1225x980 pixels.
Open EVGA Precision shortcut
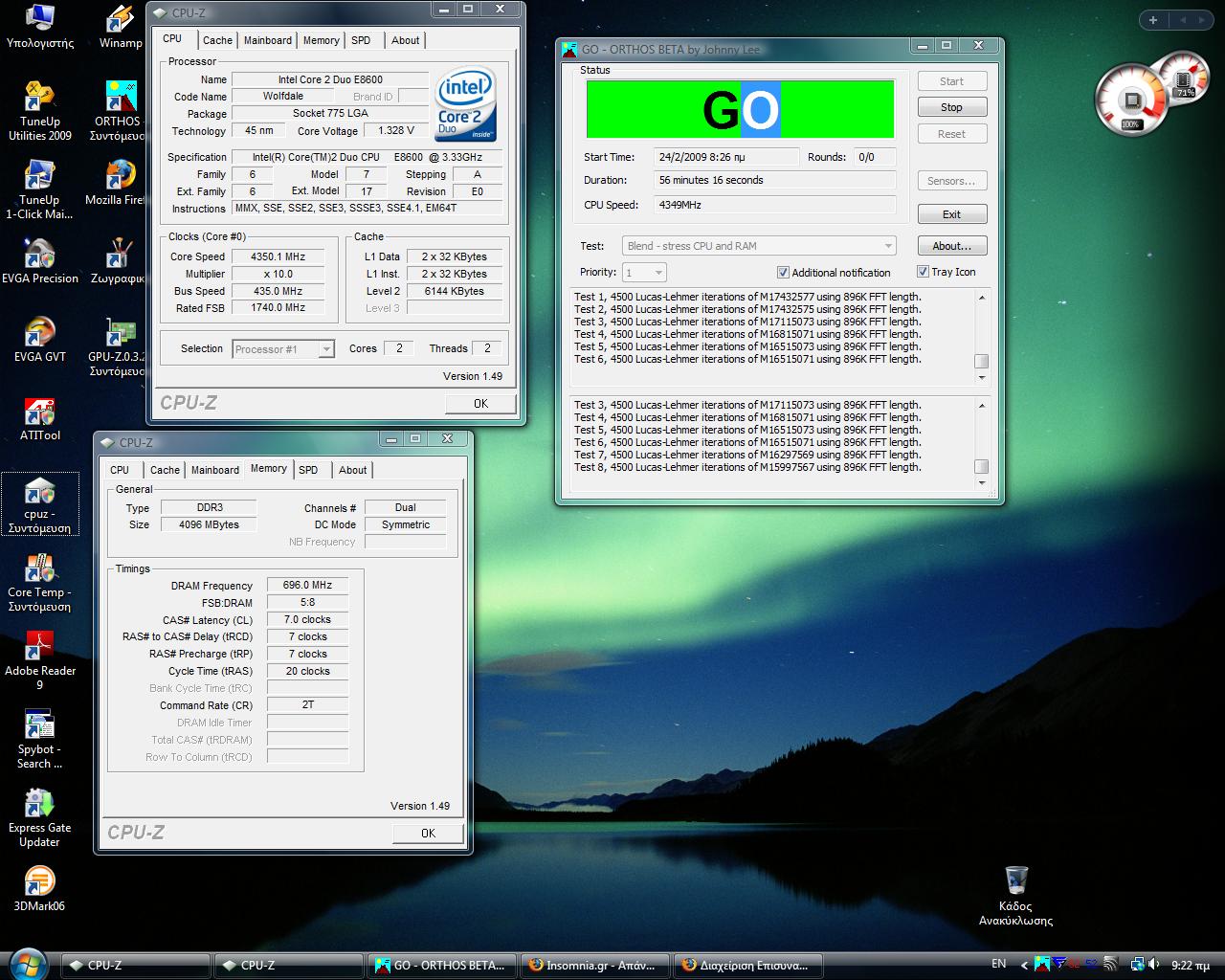point(40,261)
